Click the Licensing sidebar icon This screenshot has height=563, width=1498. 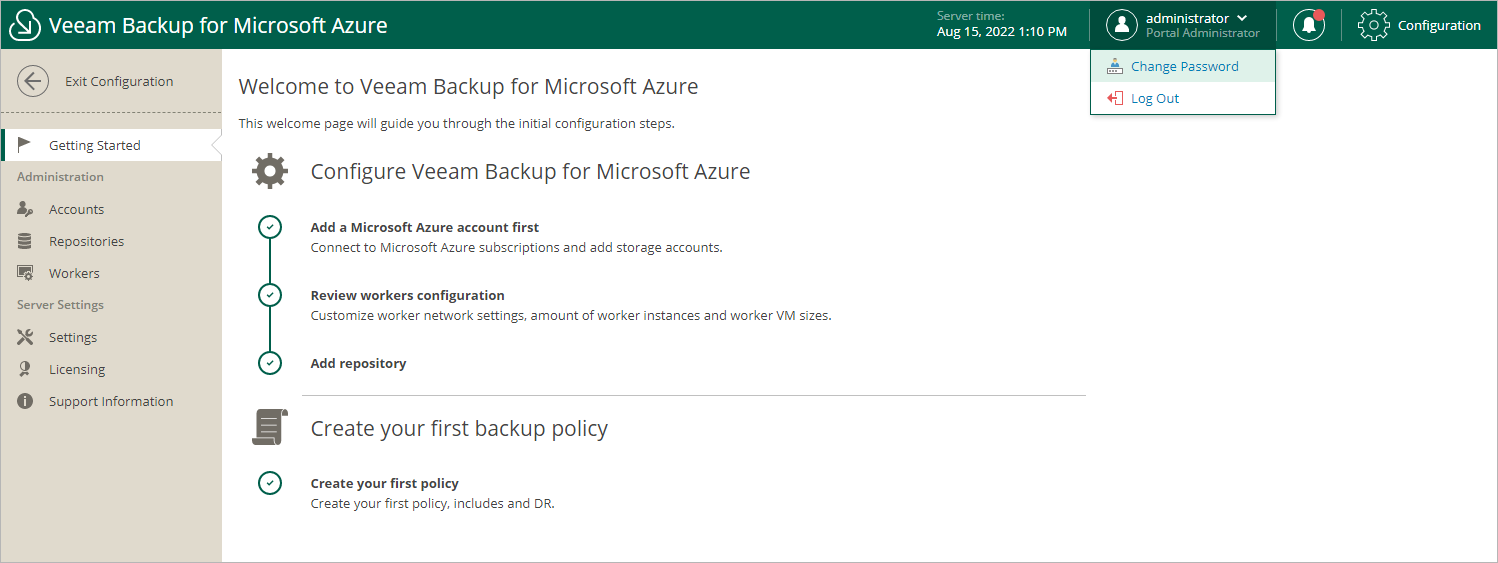click(27, 369)
